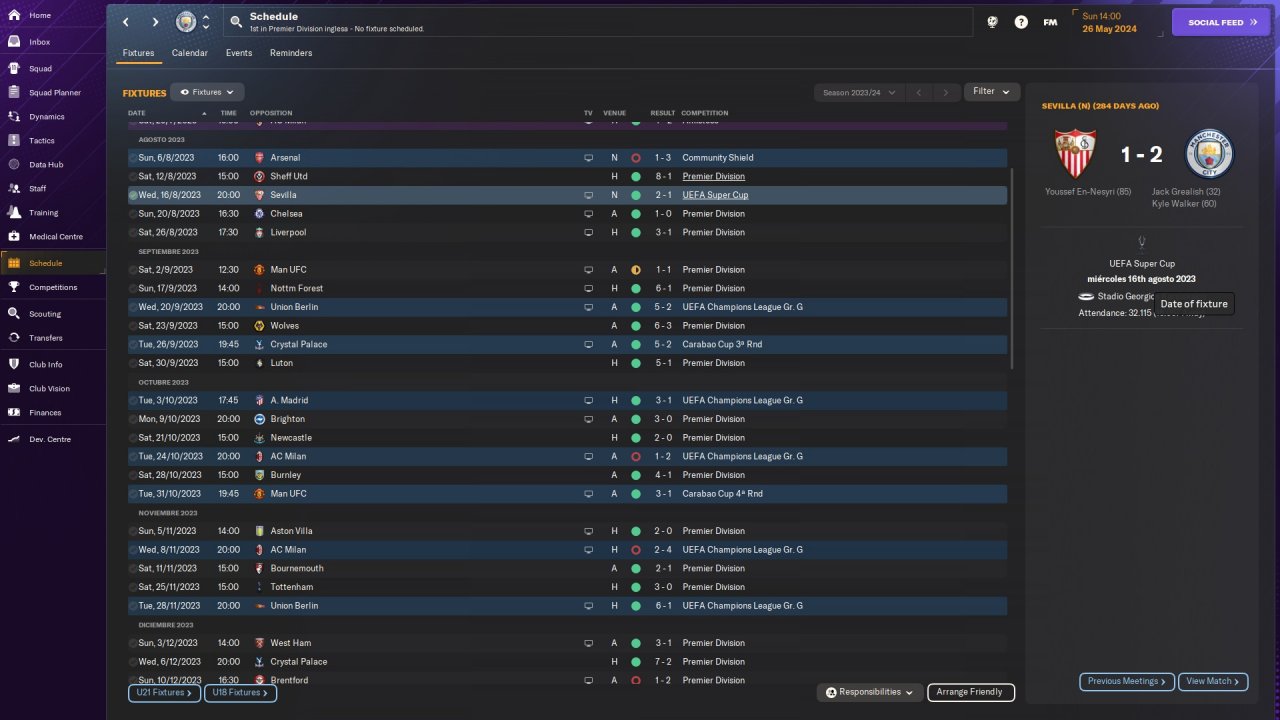Screen dimensions: 1280x720
Task: Open the FM menu icon
Action: click(x=1050, y=22)
